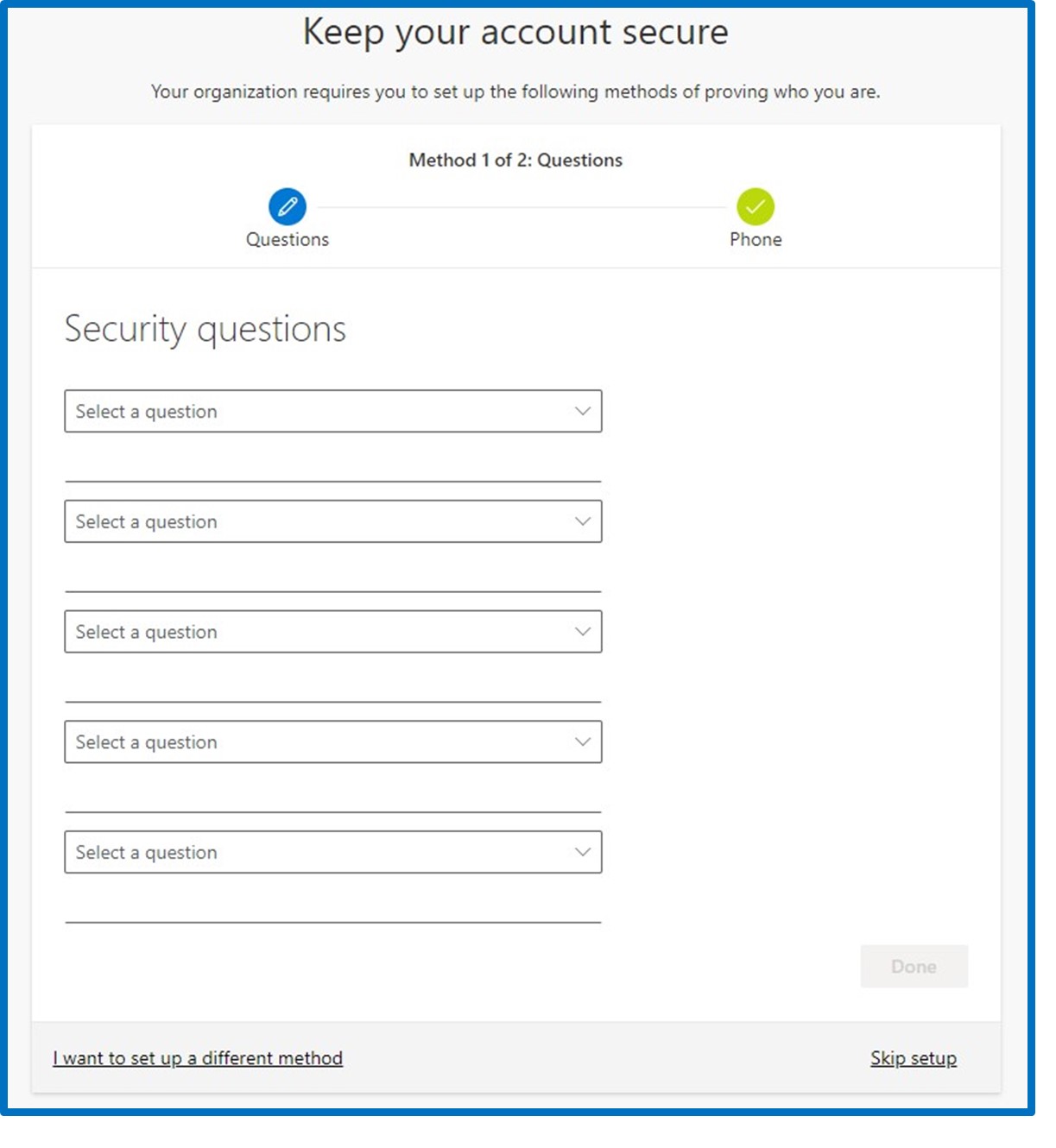Click the Done button
This screenshot has height=1148, width=1056.
coord(914,967)
